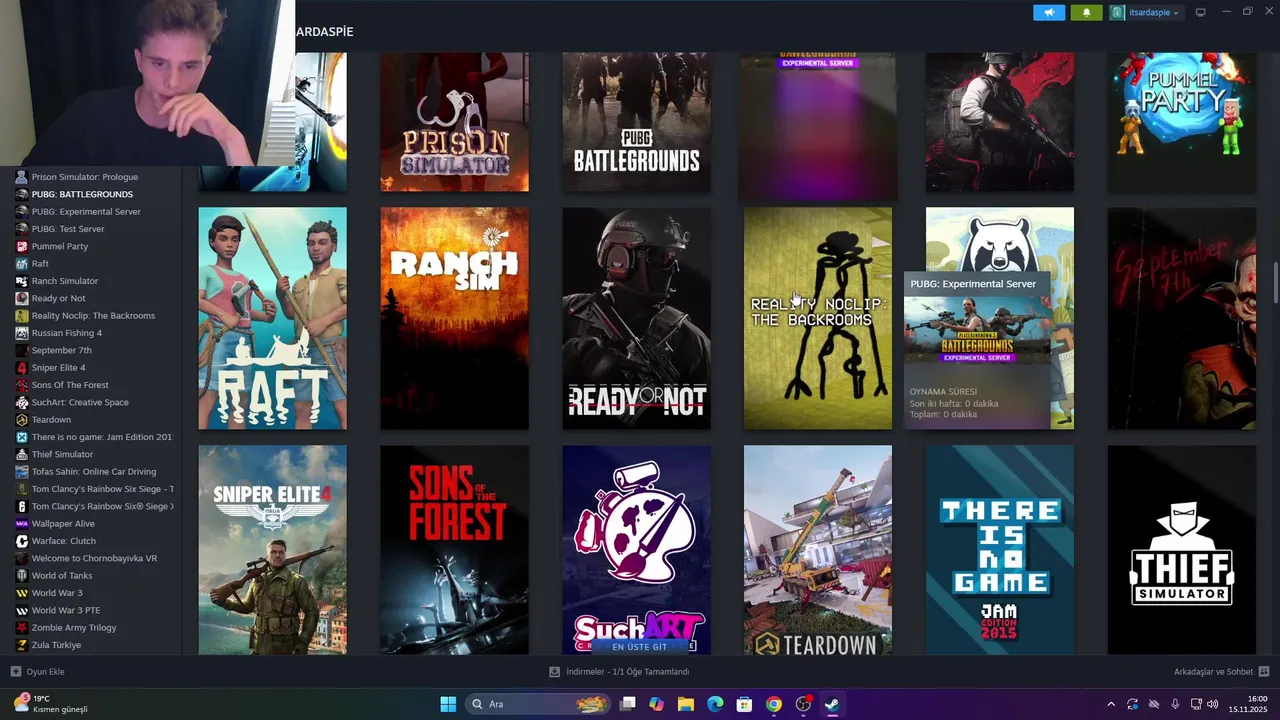Open the Pummel Party game cover
This screenshot has height=720, width=1280.
pos(1181,122)
